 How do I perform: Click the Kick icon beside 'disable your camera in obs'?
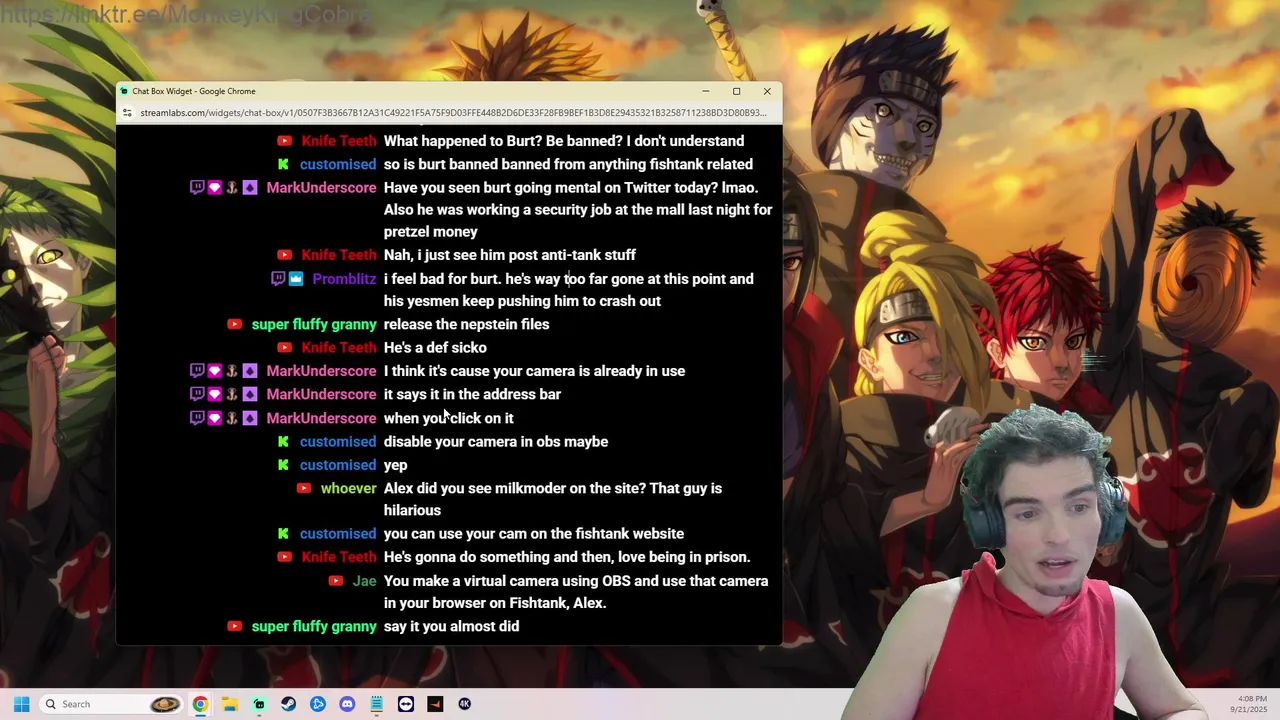(283, 441)
